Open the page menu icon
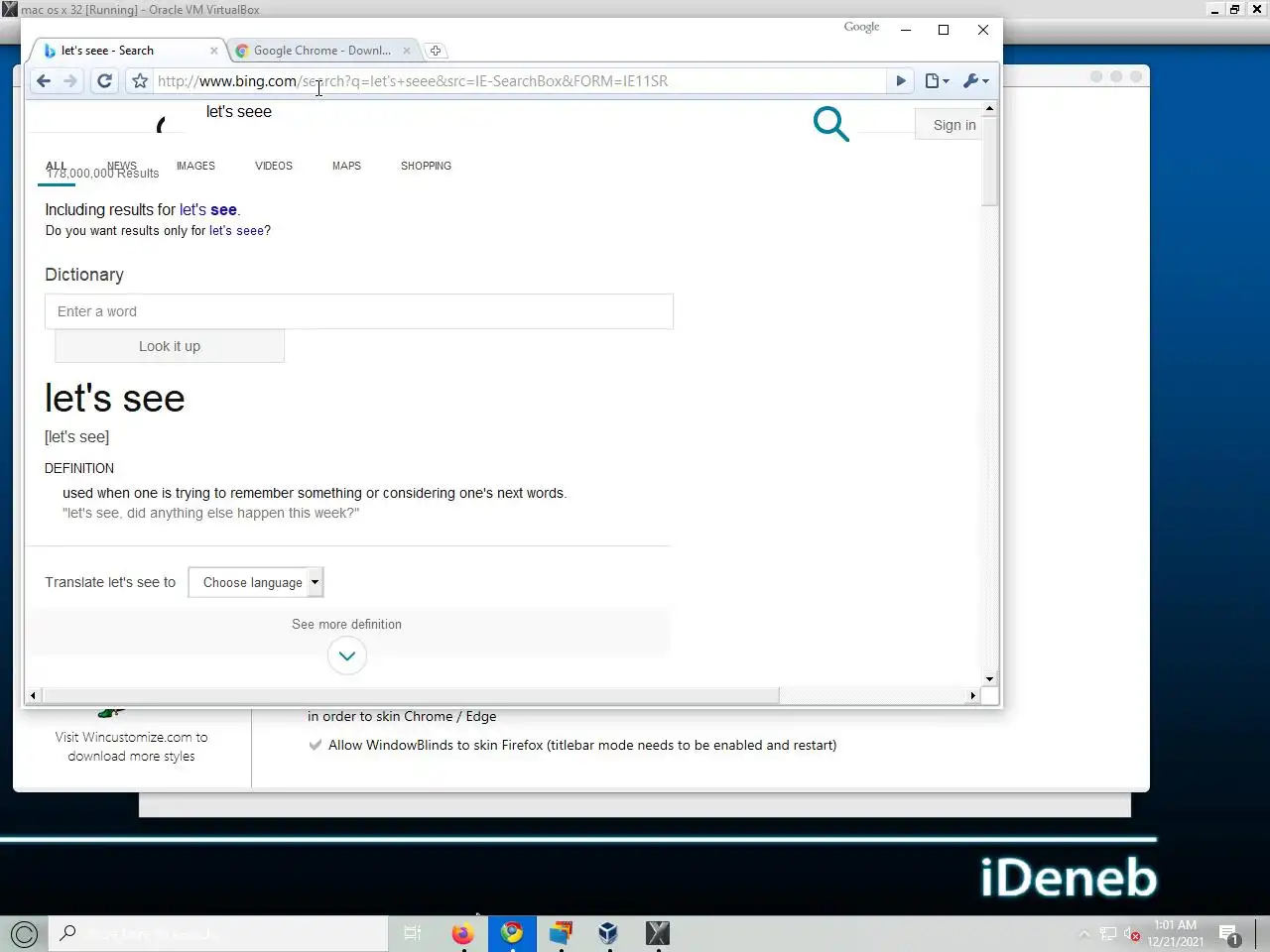This screenshot has width=1270, height=952. pos(938,81)
